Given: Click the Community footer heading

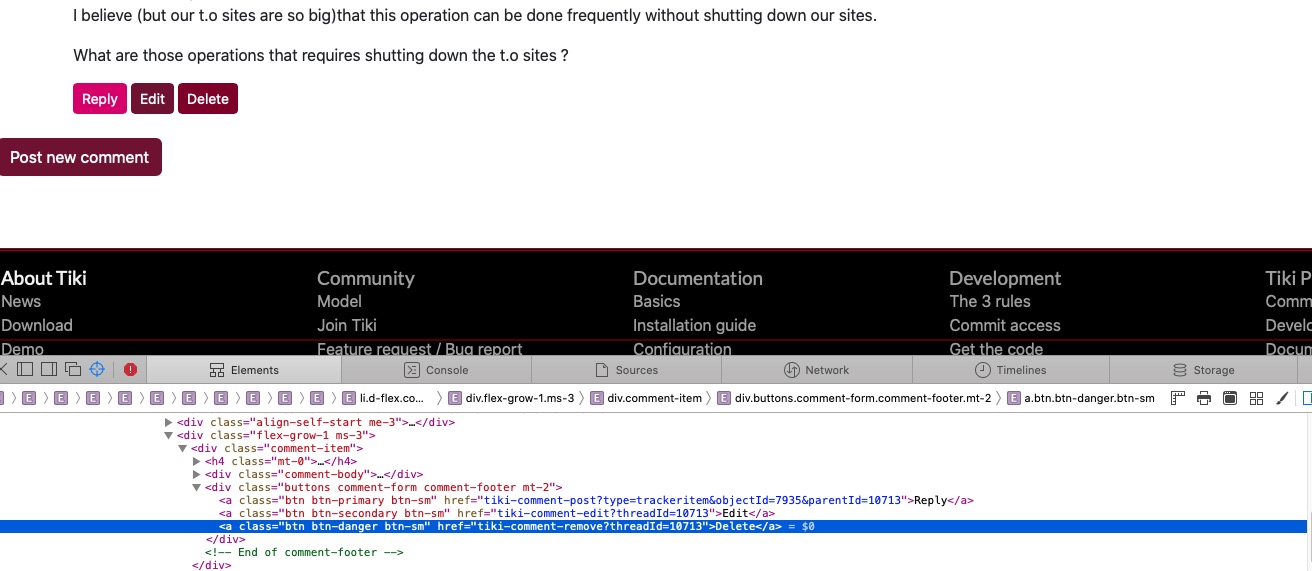Looking at the screenshot, I should (366, 278).
